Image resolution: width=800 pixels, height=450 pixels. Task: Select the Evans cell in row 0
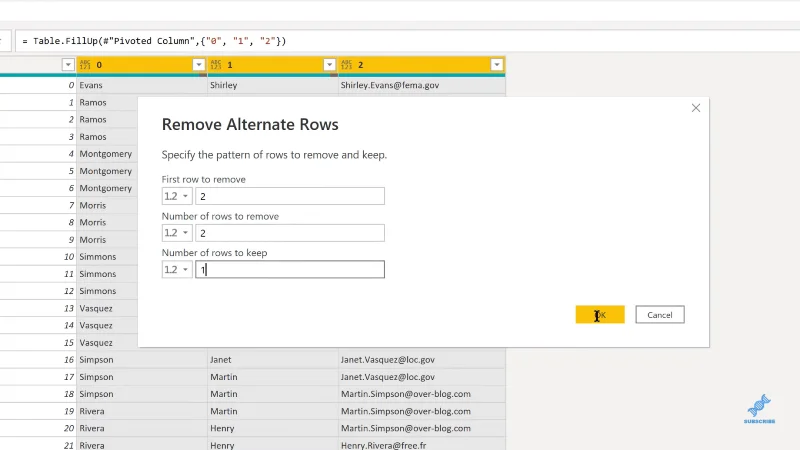(x=142, y=85)
